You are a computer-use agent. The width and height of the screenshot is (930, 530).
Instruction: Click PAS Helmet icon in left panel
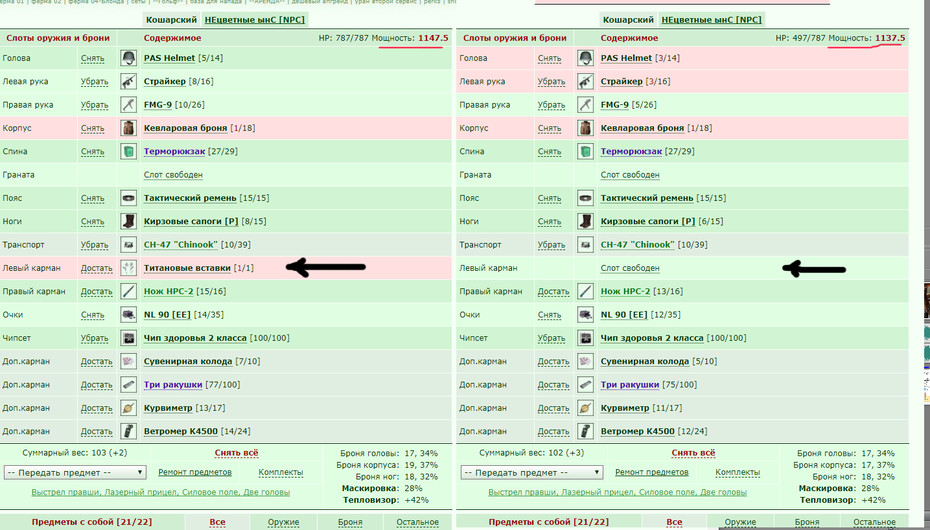129,58
